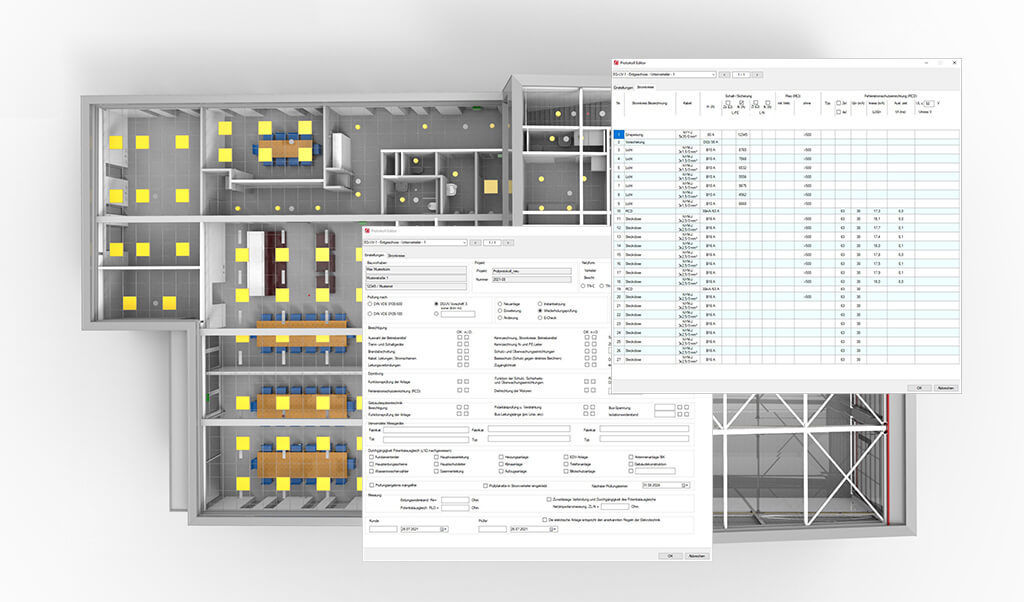Screen dimensions: 1024x602
Task: Switch to the Stromkreise tab
Action: point(399,256)
